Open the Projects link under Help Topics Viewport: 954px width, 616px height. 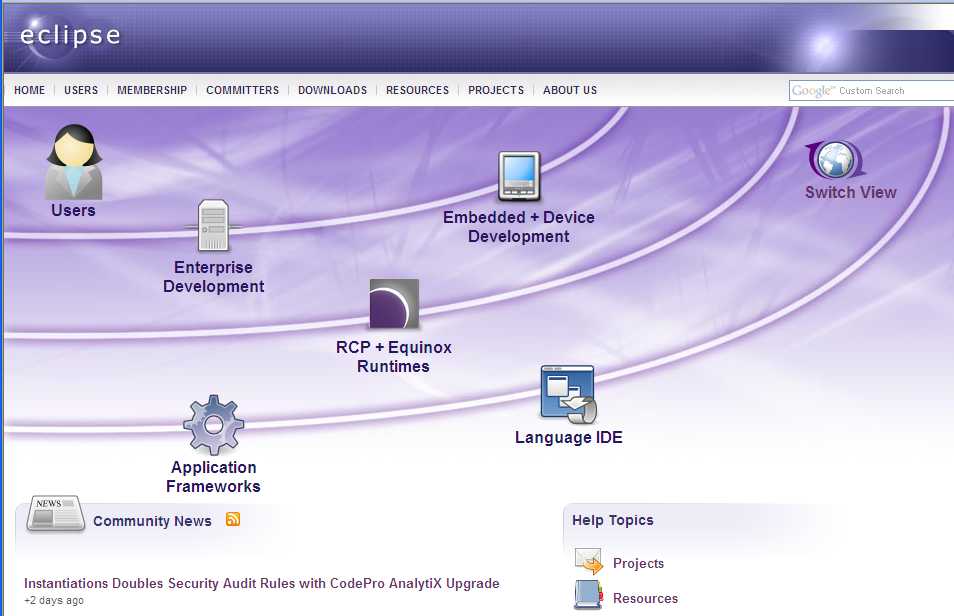point(638,564)
